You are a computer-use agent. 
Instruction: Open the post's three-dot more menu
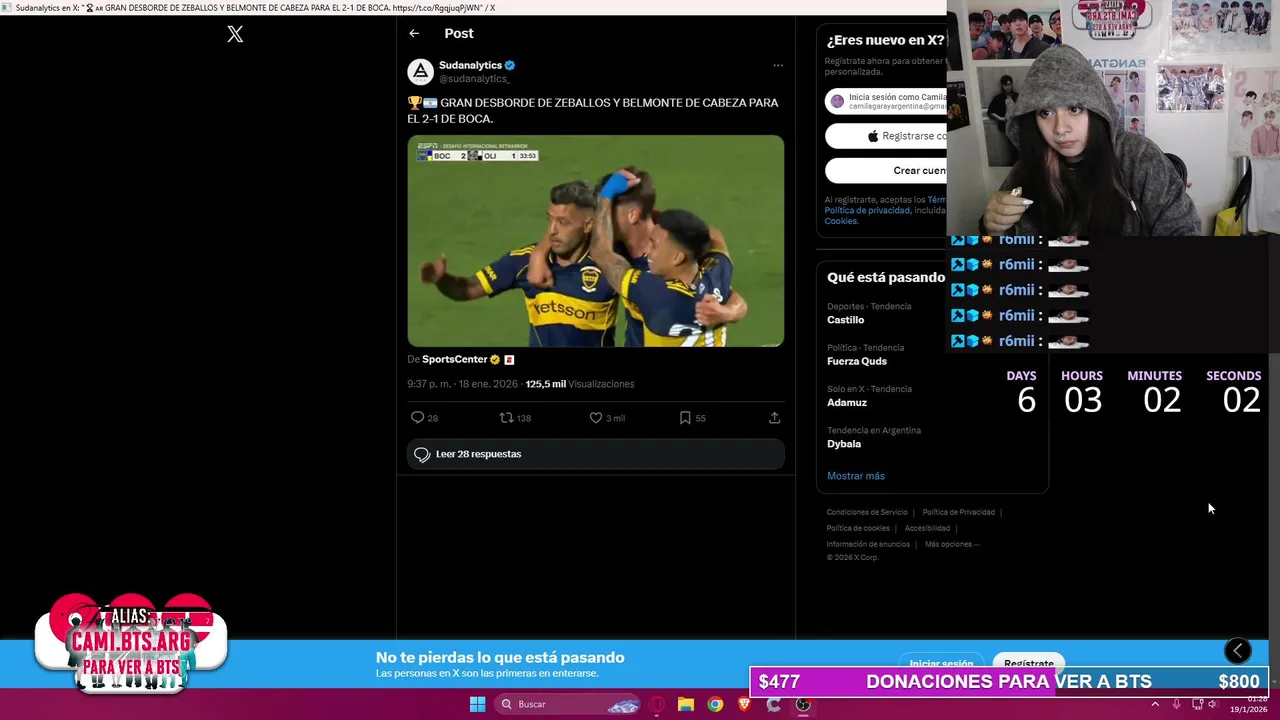point(778,65)
